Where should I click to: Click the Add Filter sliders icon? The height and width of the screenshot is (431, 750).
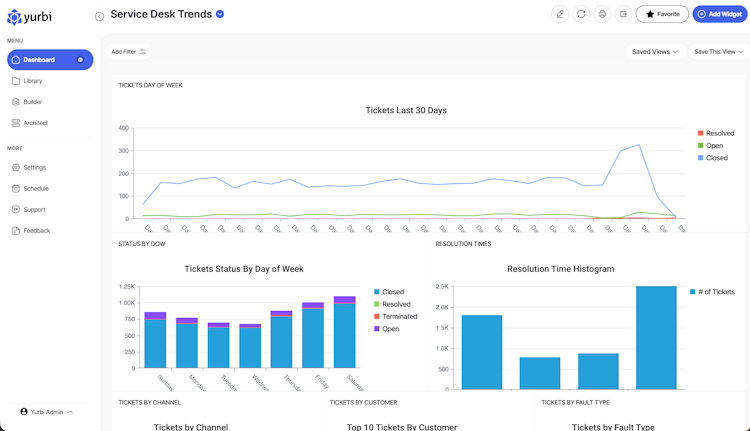tap(143, 52)
